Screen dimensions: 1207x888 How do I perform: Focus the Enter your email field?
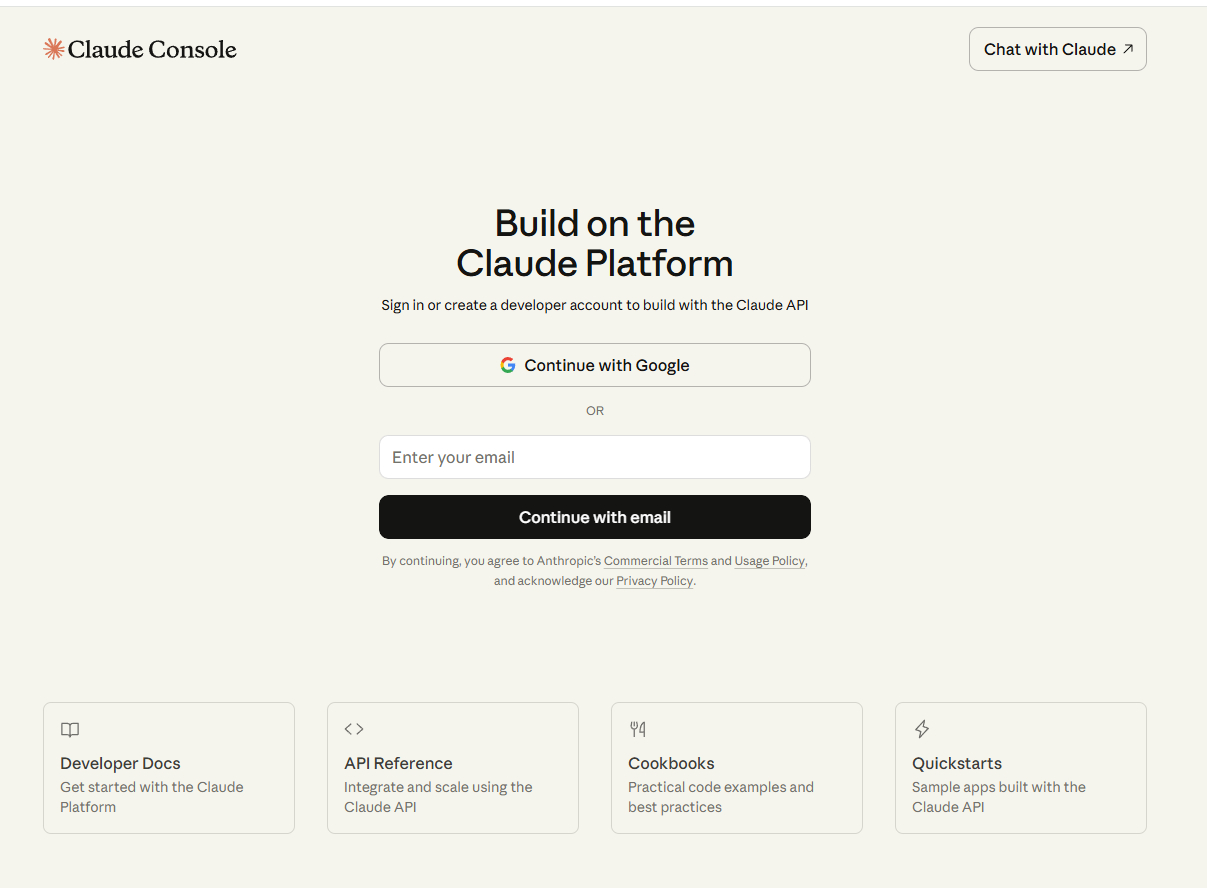click(x=594, y=457)
